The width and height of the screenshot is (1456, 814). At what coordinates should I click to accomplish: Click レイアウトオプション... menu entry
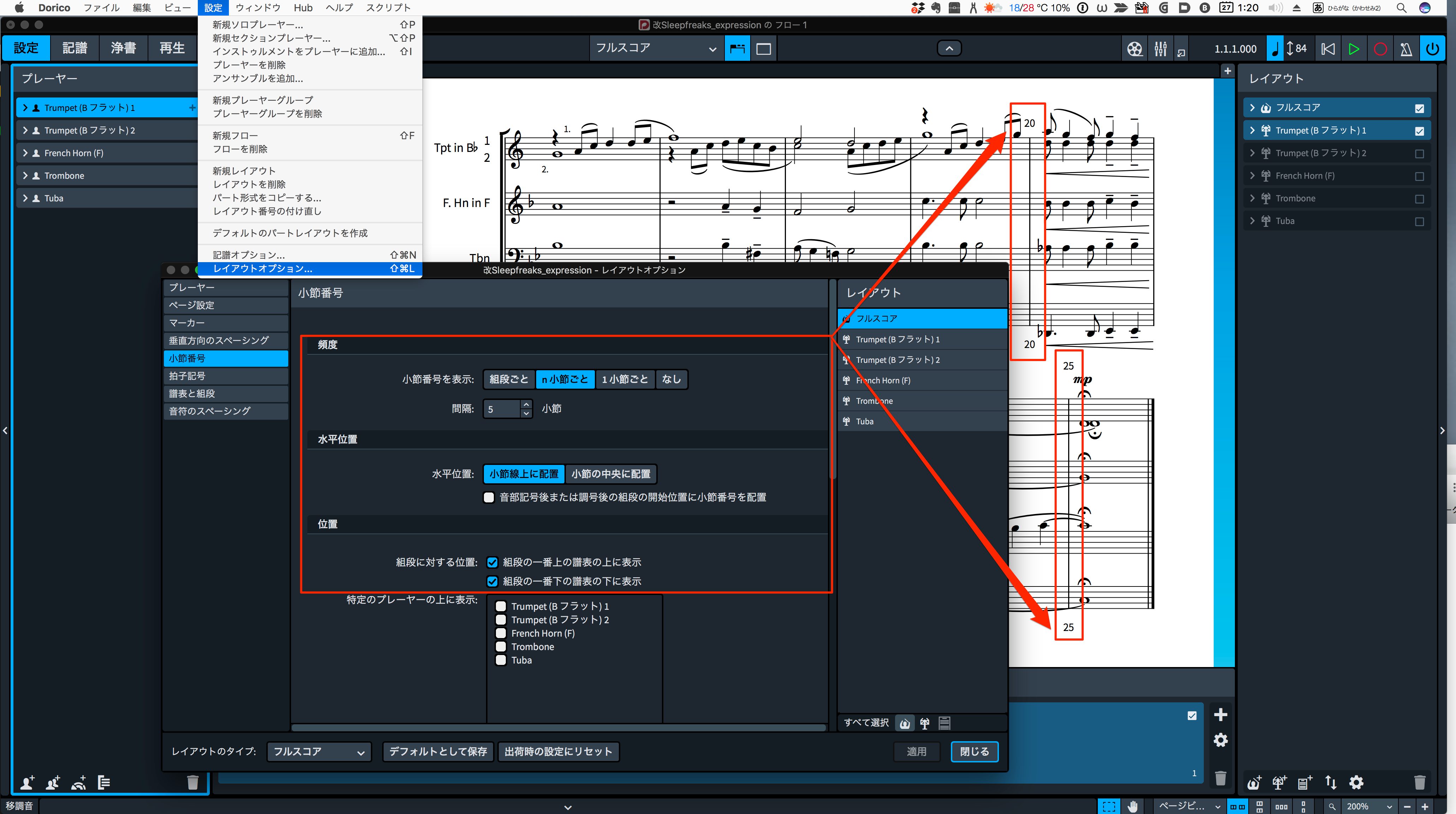[x=310, y=269]
